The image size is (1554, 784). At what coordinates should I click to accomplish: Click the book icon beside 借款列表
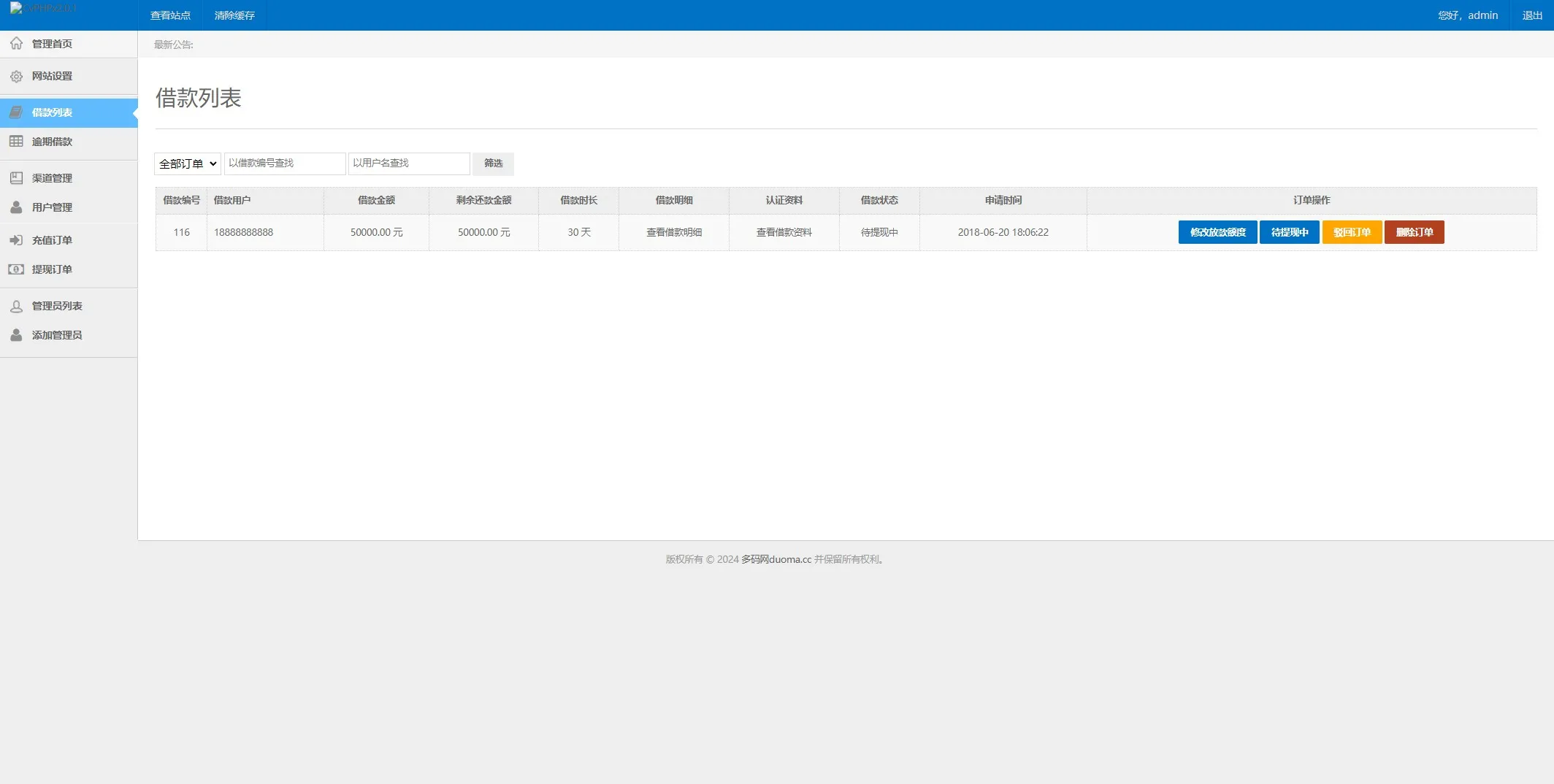pyautogui.click(x=16, y=112)
